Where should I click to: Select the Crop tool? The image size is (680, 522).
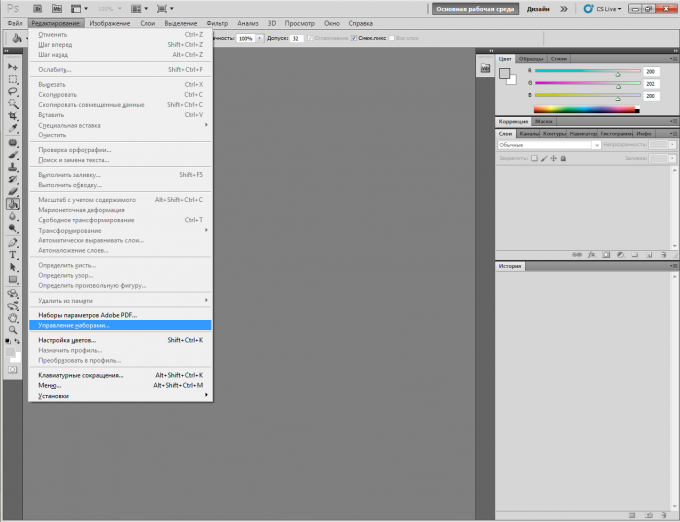[13, 116]
